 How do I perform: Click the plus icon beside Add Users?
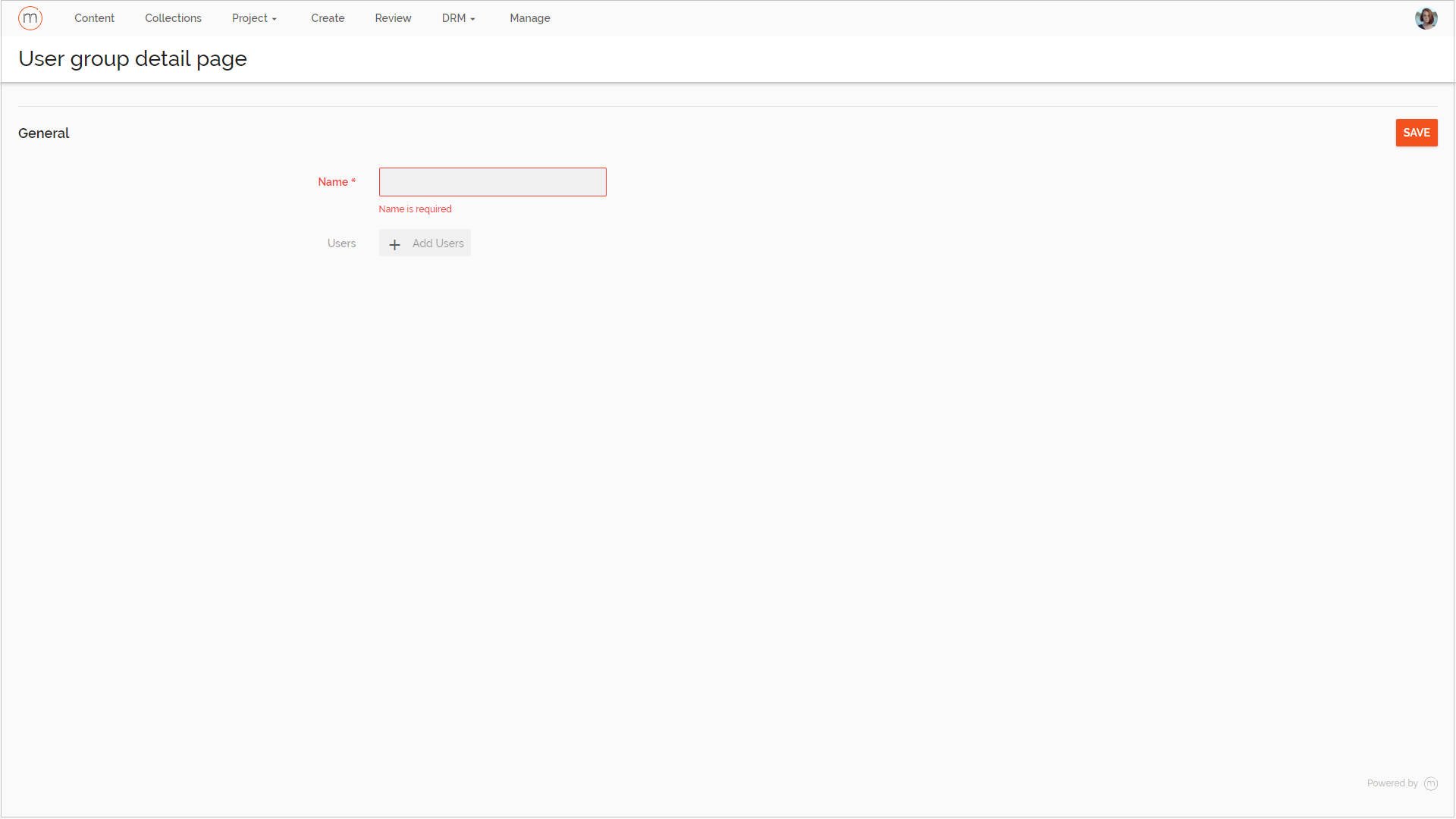394,244
